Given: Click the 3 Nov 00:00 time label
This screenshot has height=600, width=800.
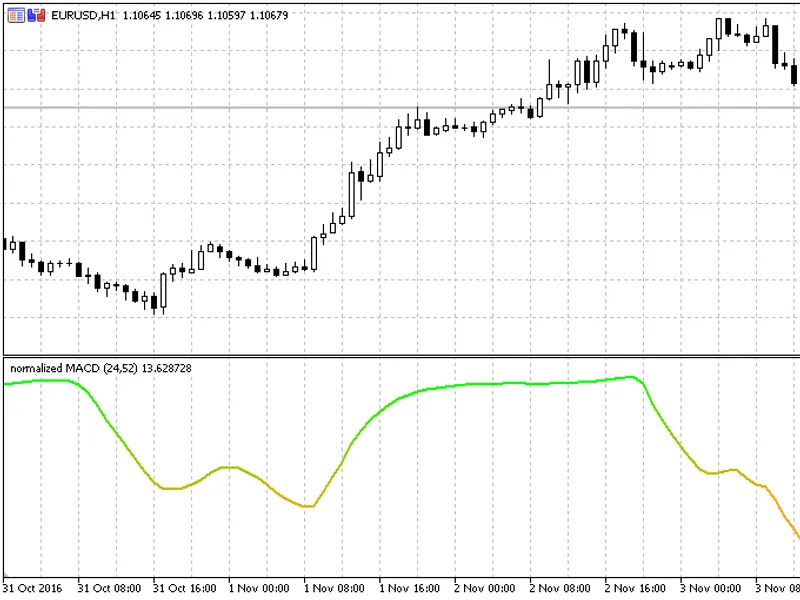Looking at the screenshot, I should (710, 588).
